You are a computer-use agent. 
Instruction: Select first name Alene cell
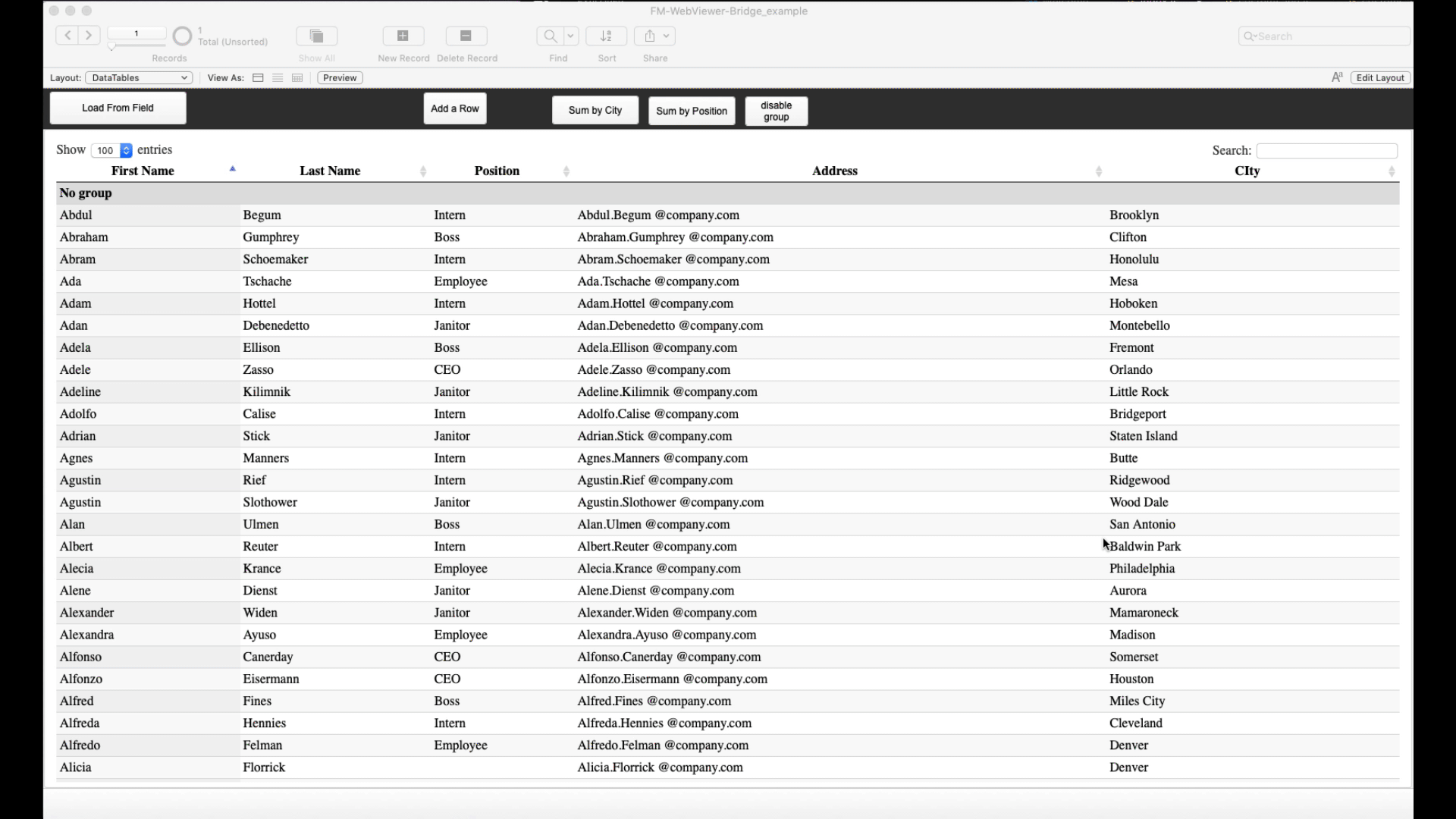pyautogui.click(x=148, y=591)
